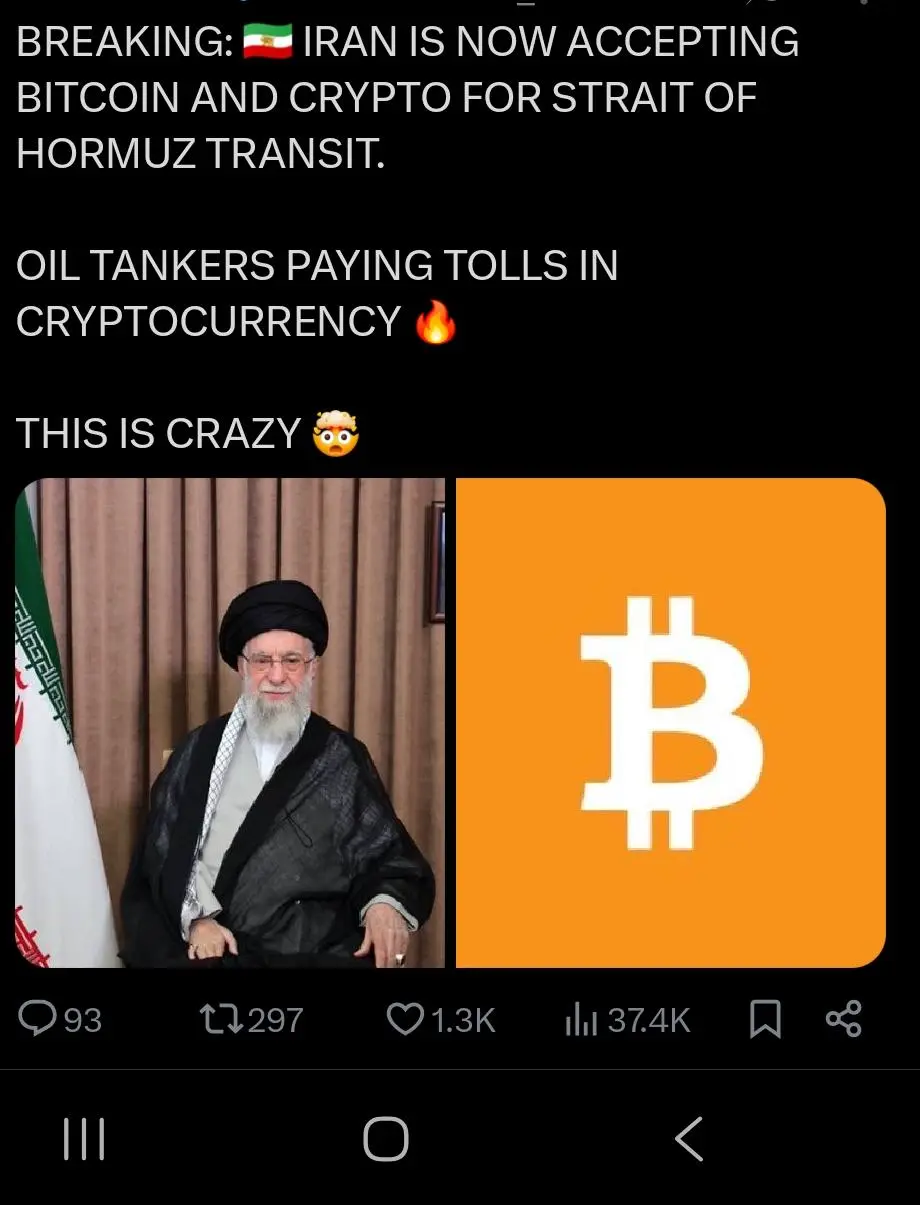920x1205 pixels.
Task: Go home using the Android home button
Action: 386,1139
